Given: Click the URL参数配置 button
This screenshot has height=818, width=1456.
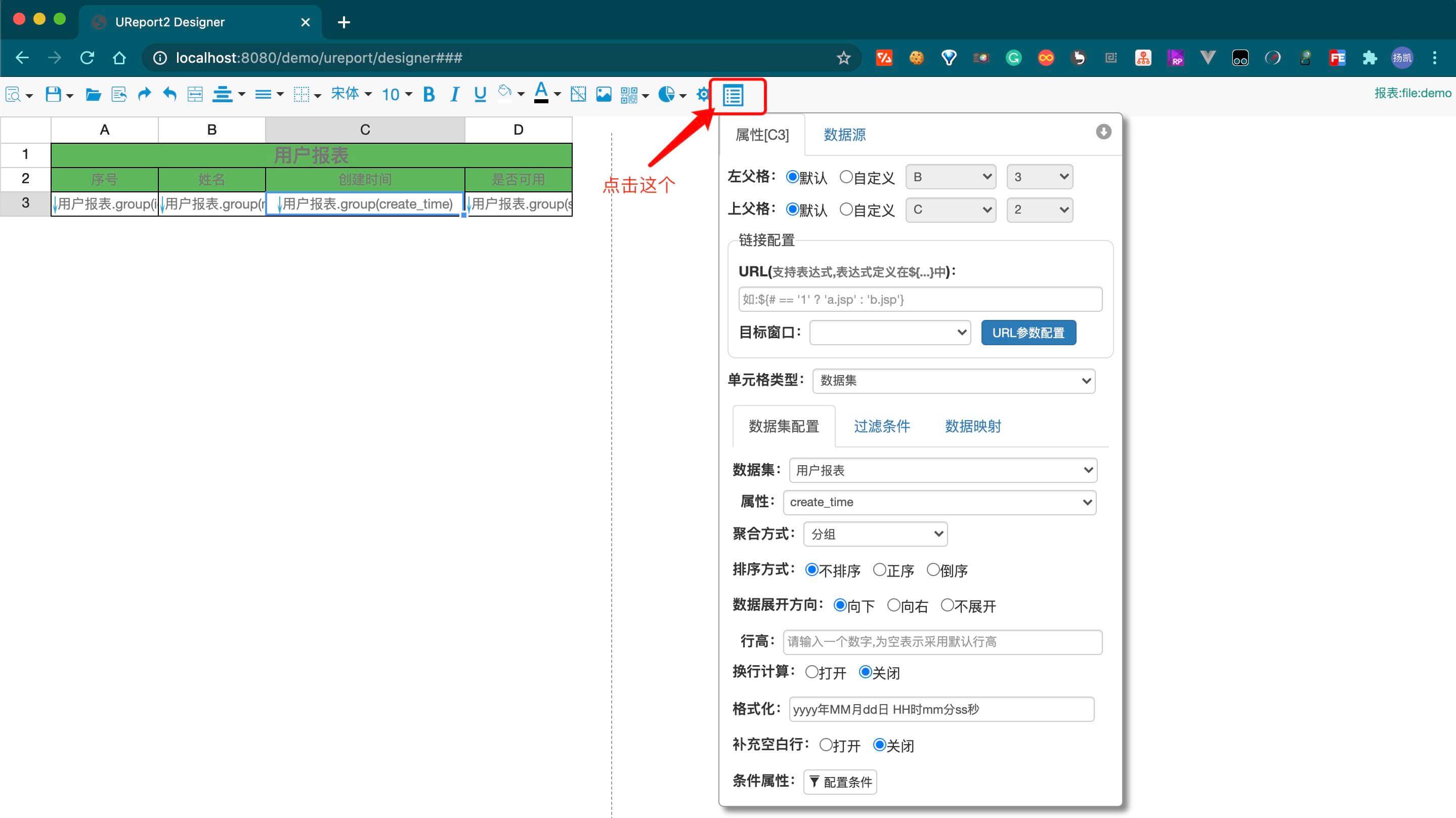Looking at the screenshot, I should pos(1028,333).
